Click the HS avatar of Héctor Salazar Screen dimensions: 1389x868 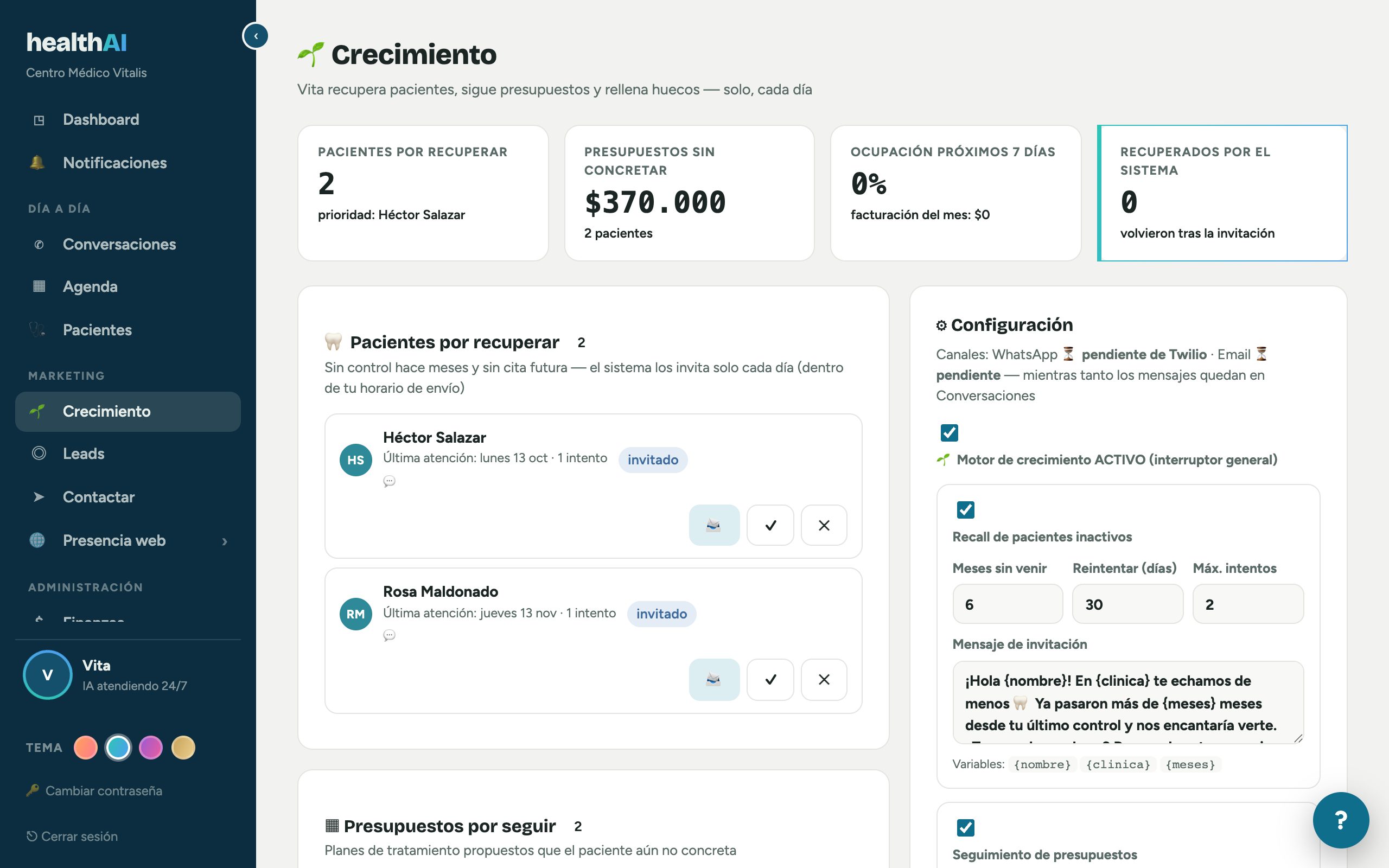[x=356, y=460]
